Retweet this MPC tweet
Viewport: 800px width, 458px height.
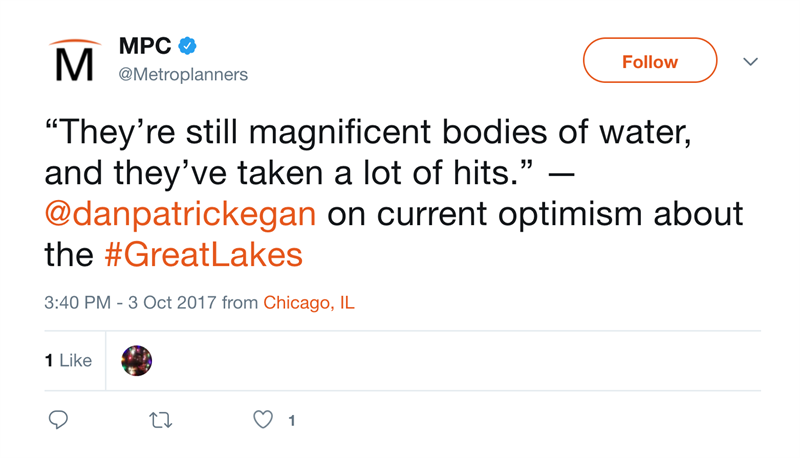[x=160, y=420]
